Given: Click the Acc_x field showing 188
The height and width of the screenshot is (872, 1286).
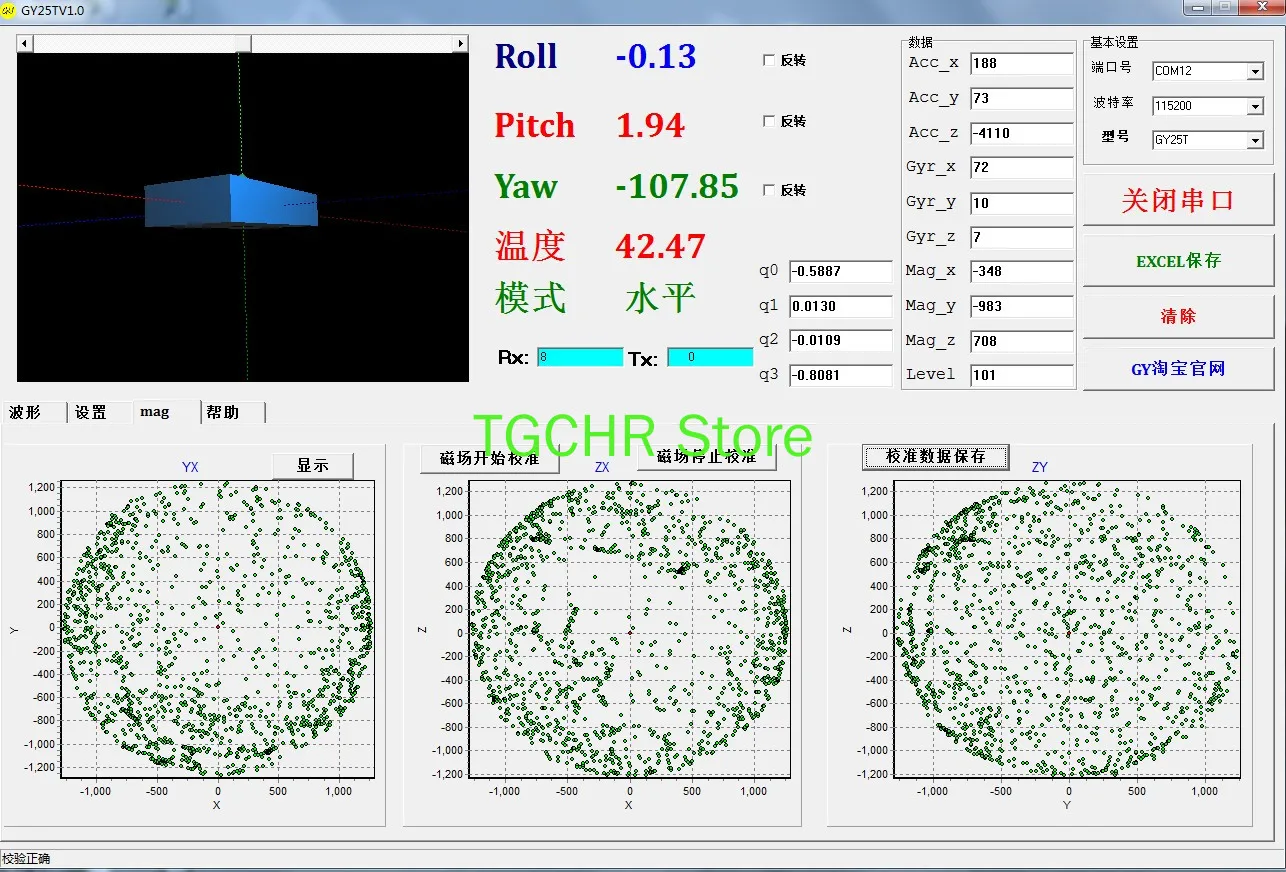Looking at the screenshot, I should pos(1021,63).
